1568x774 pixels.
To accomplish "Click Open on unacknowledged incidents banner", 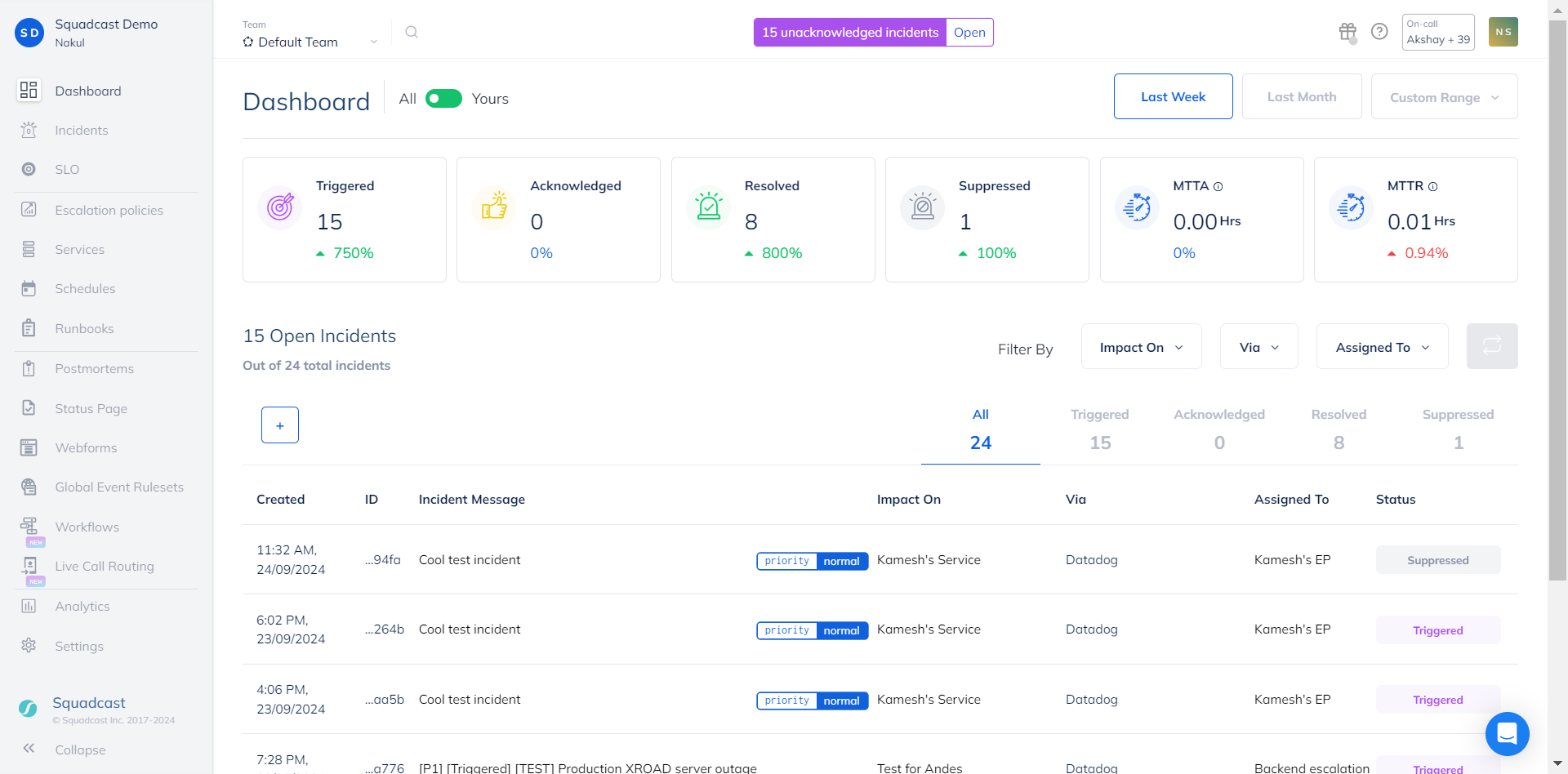I will [969, 33].
